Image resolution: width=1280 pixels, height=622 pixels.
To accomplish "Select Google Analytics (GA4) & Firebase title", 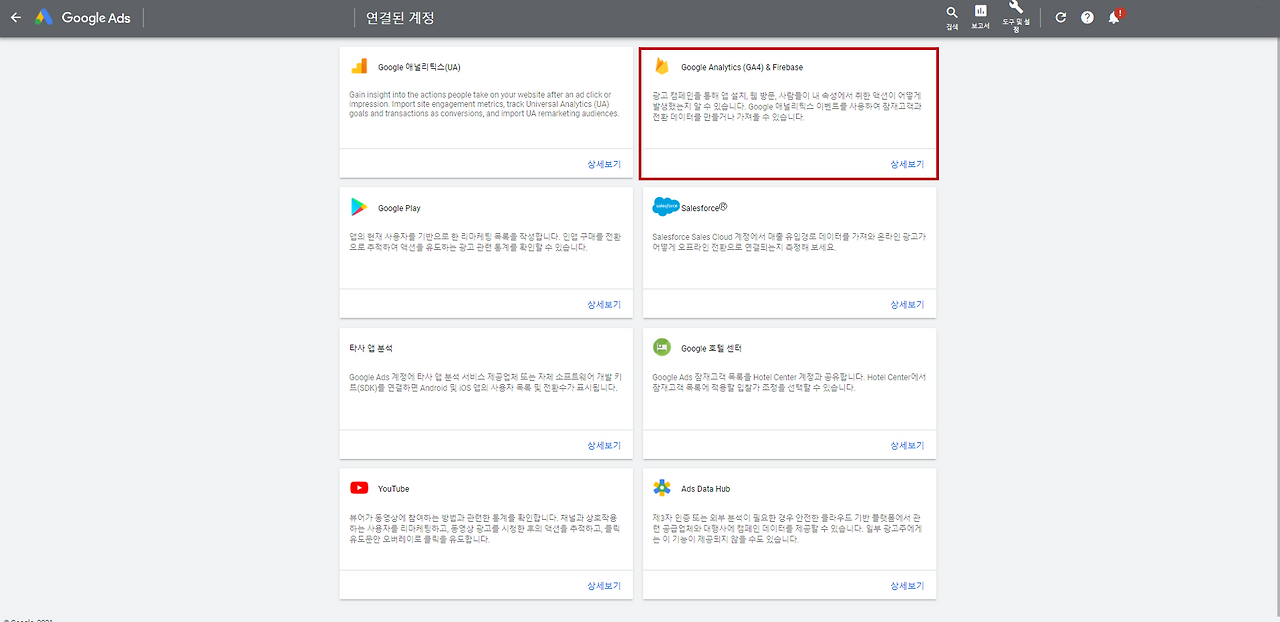I will [742, 68].
